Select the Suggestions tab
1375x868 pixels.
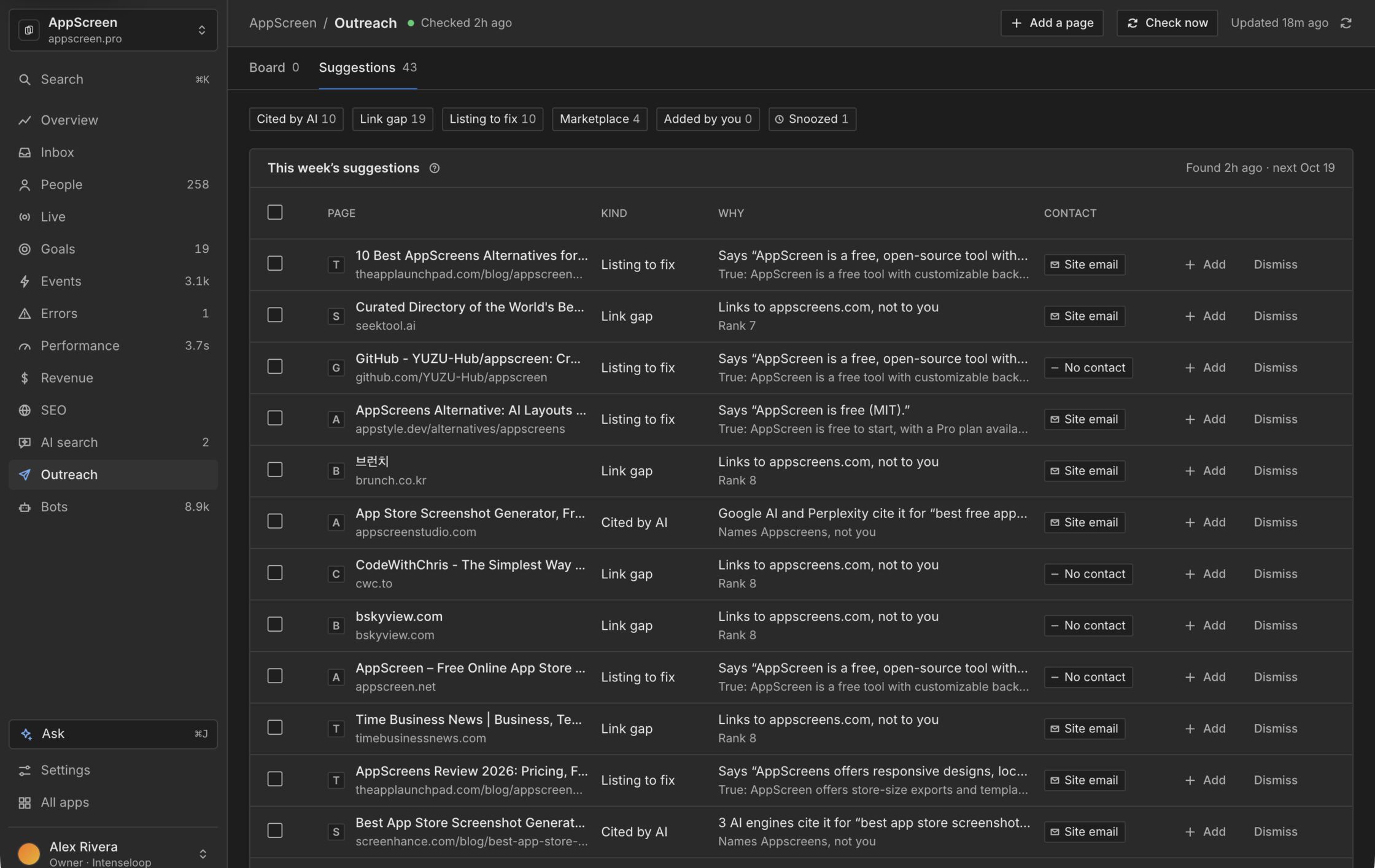368,68
